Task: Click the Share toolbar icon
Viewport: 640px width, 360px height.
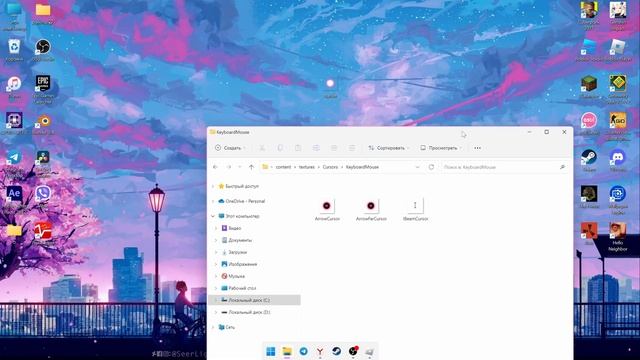Action: [334, 148]
